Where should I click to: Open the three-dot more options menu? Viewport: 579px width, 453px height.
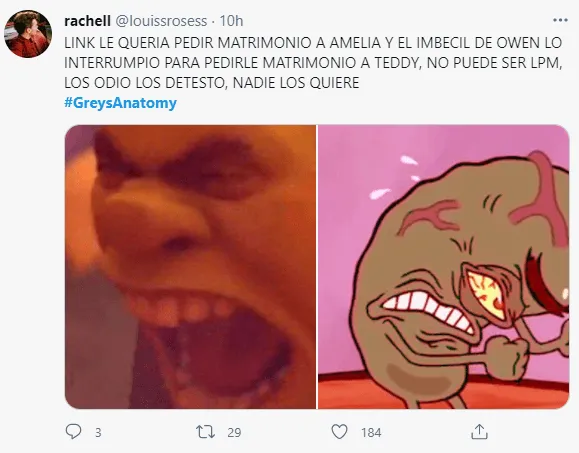click(x=560, y=20)
